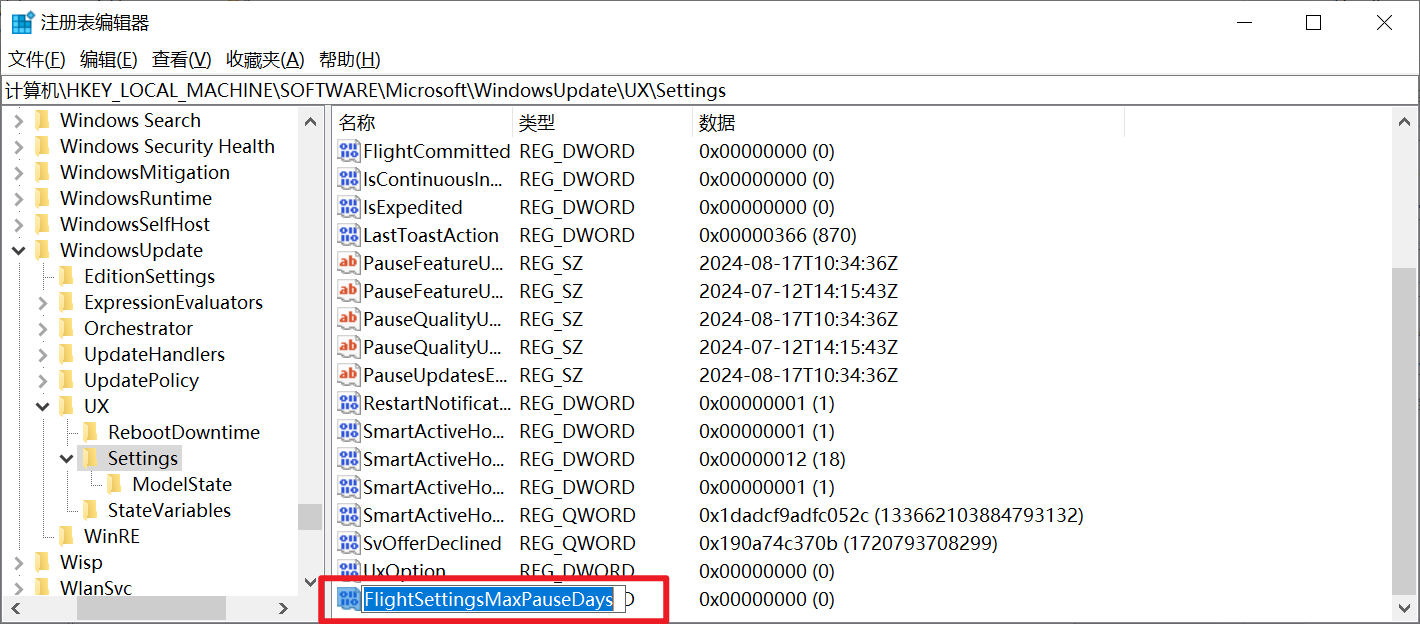
Task: Click the ModelState folder icon
Action: point(114,484)
